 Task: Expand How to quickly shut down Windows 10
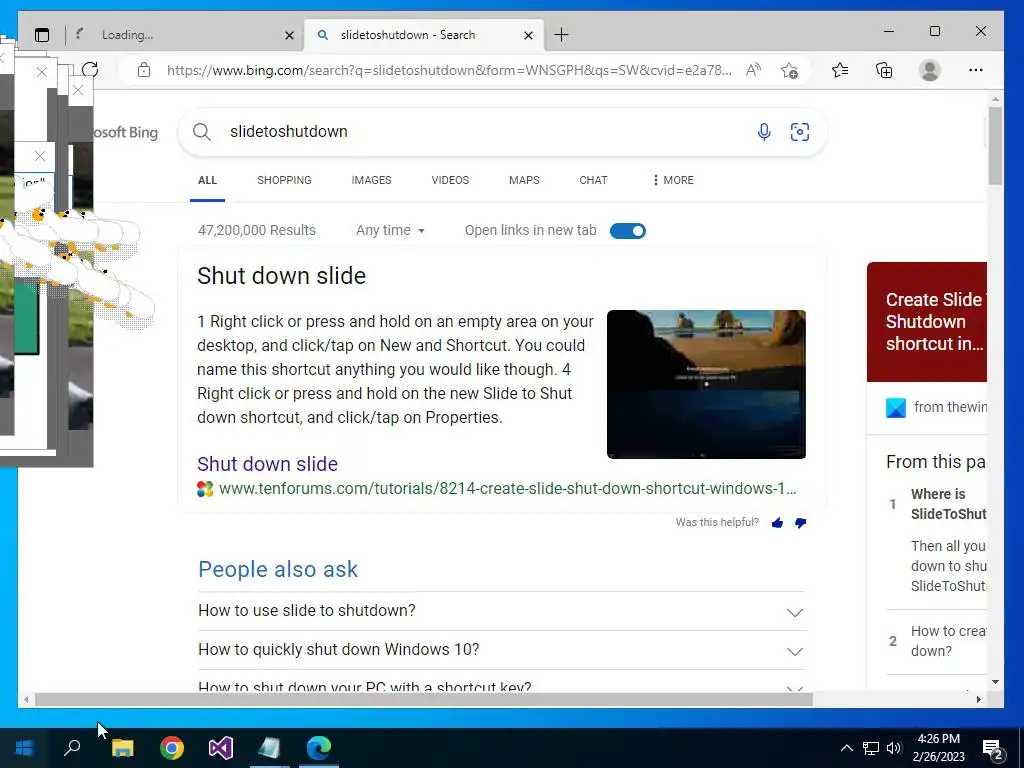point(502,650)
